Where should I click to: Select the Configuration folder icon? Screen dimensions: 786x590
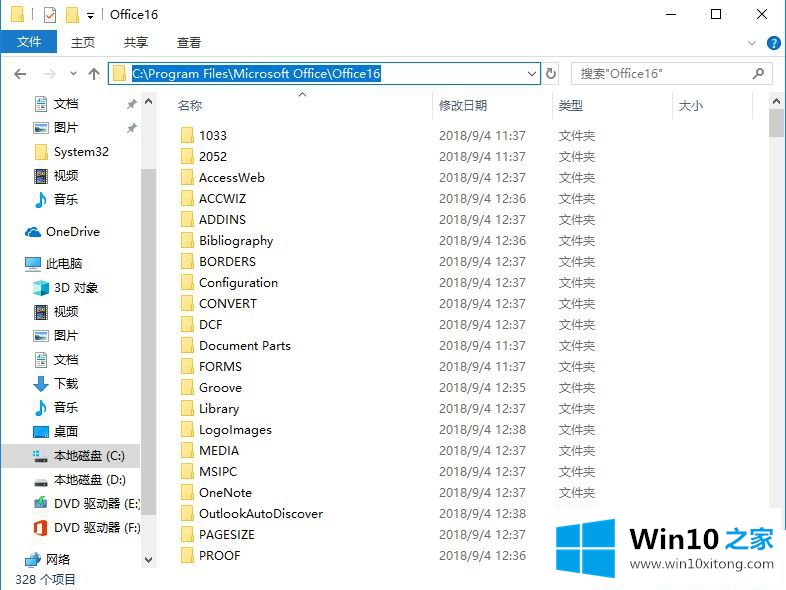click(187, 283)
